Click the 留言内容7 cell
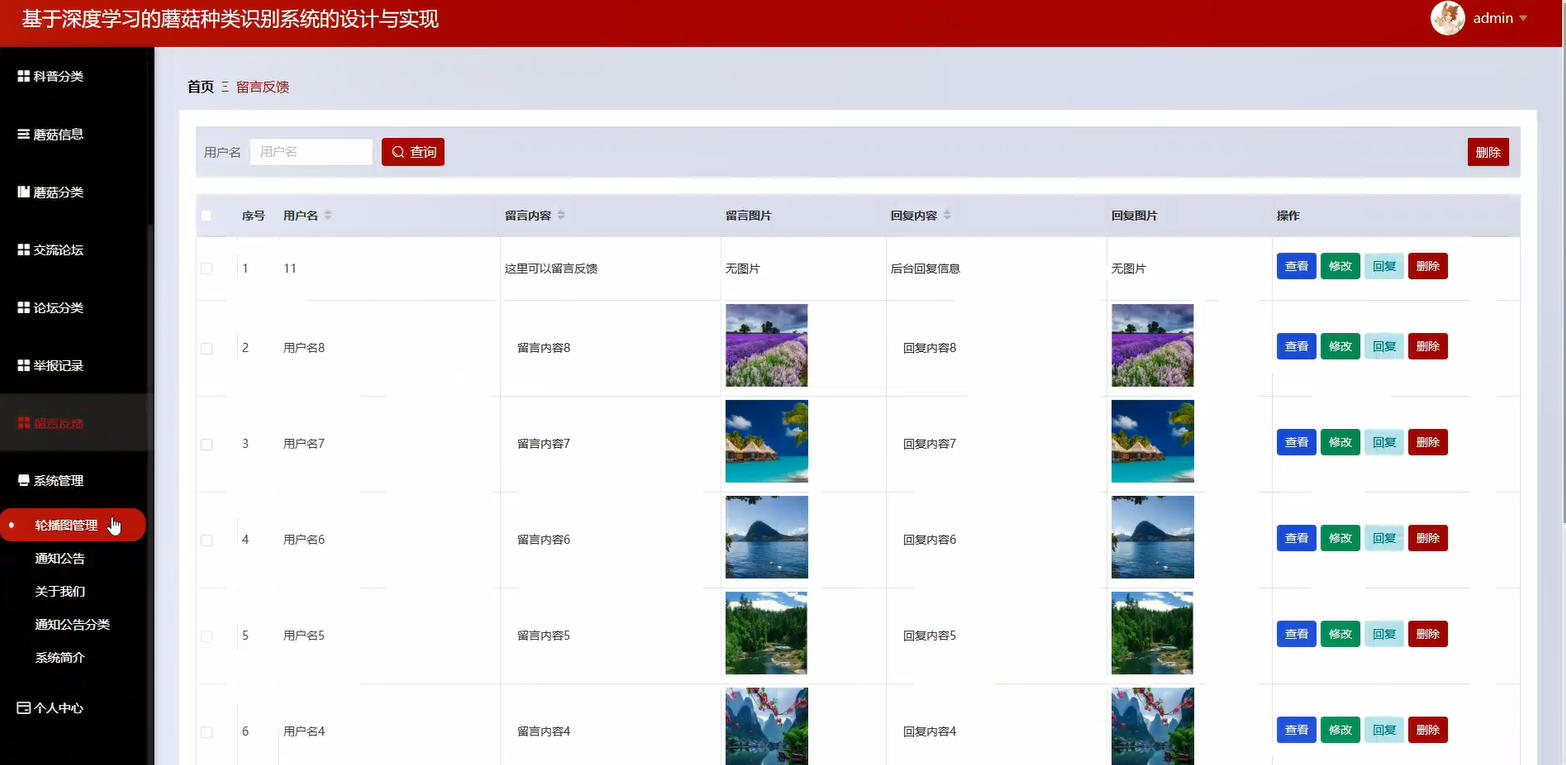1566x765 pixels. 543,443
